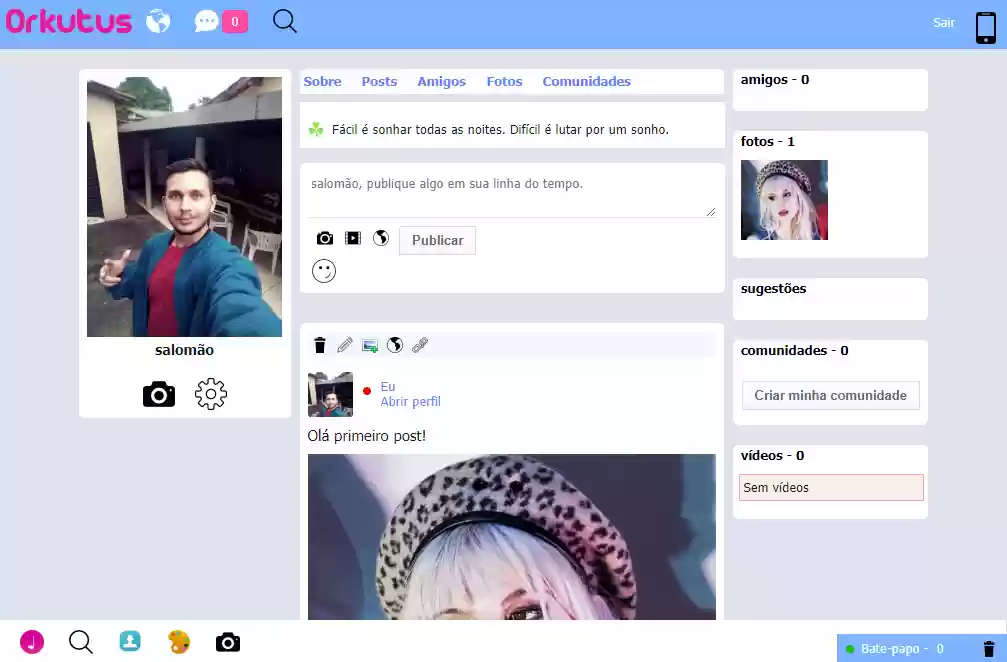Screen dimensions: 1007x662
Task: Open Abrir perfil link on the post
Action: (410, 401)
